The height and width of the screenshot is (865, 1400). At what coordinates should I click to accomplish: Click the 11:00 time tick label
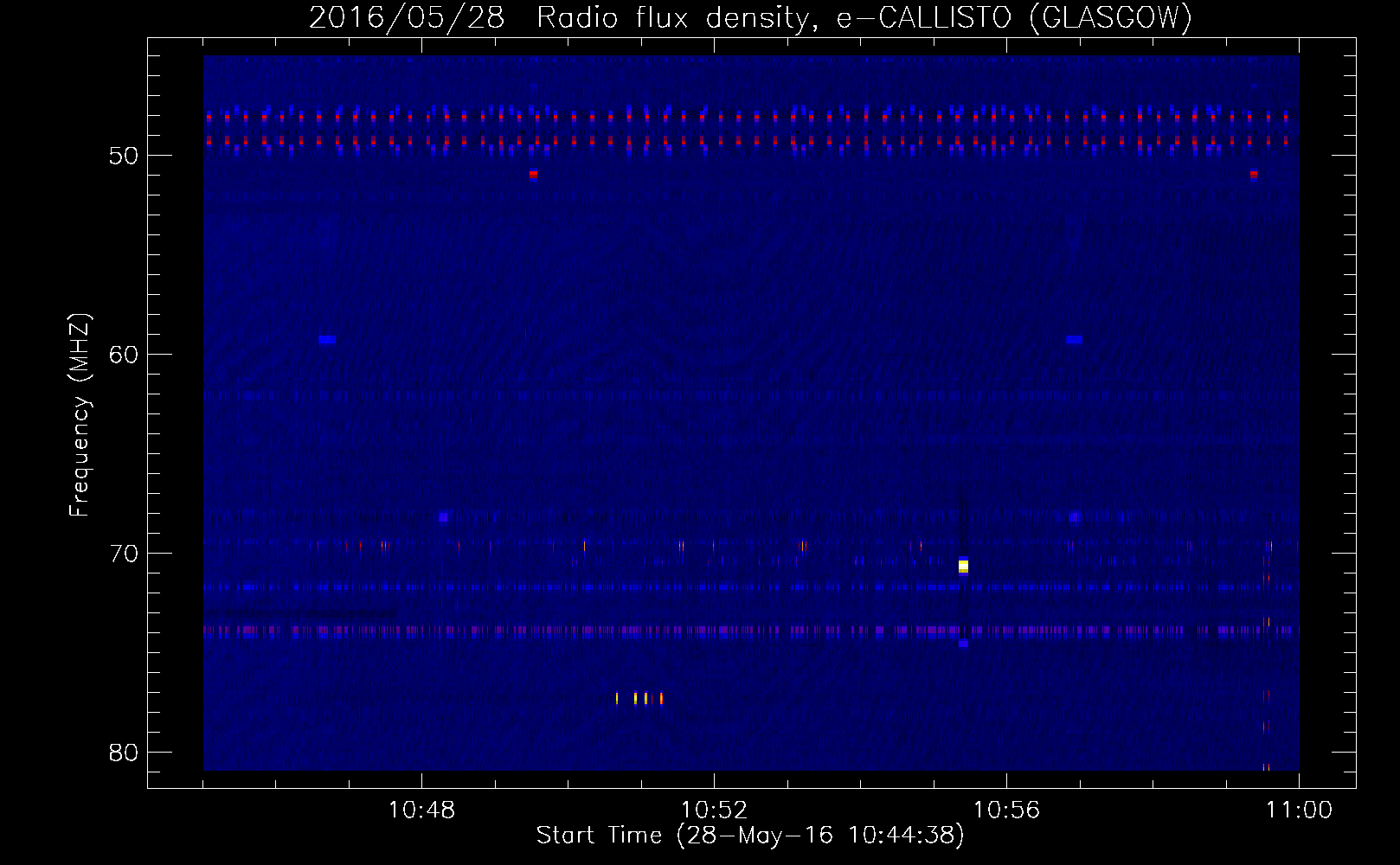pos(1299,811)
